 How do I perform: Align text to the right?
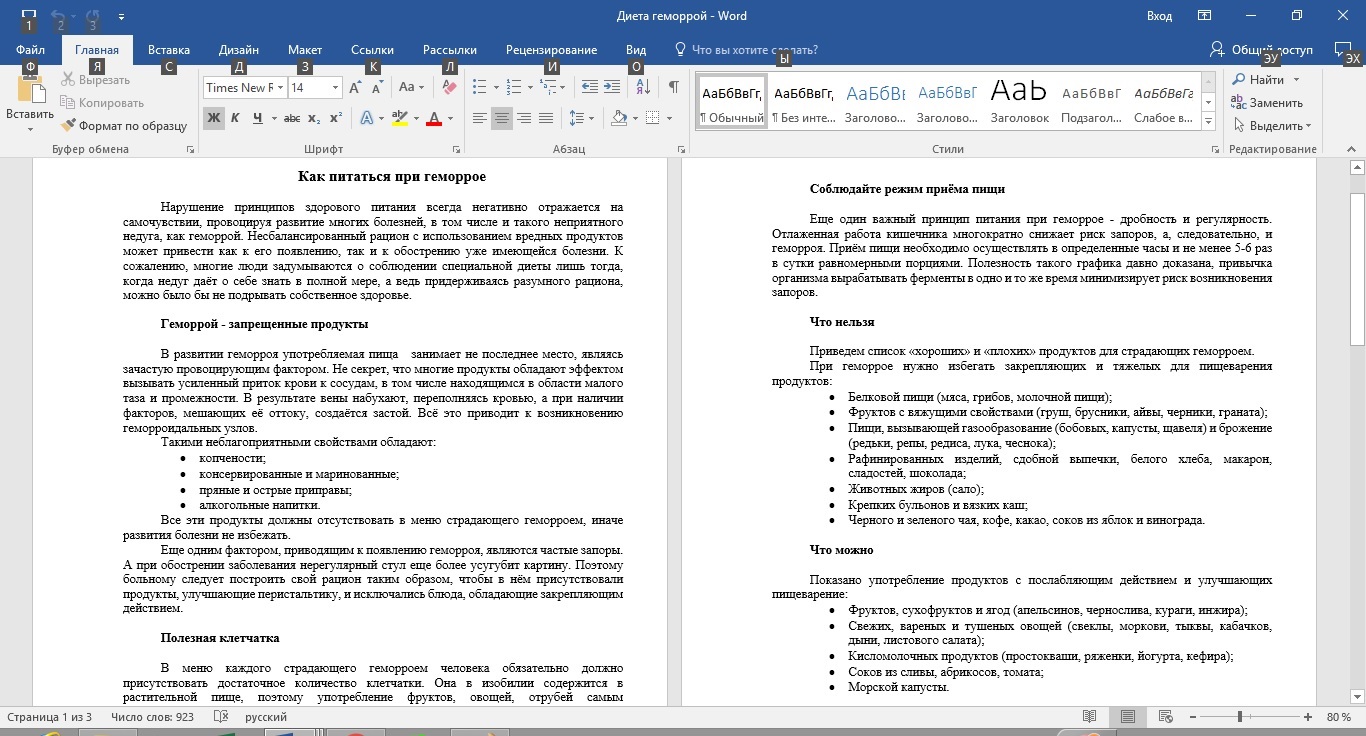pyautogui.click(x=524, y=118)
